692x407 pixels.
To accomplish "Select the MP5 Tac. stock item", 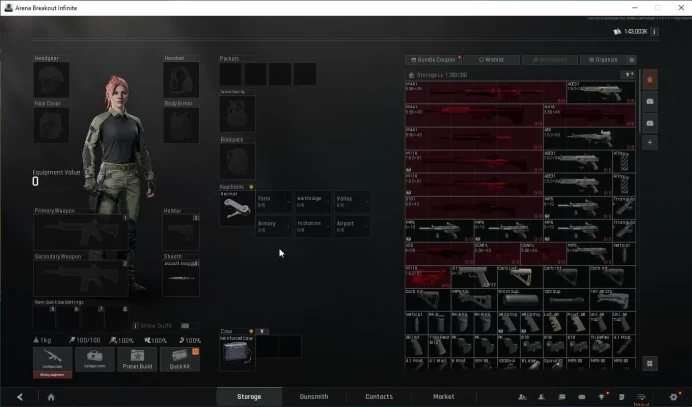I will tap(474, 300).
